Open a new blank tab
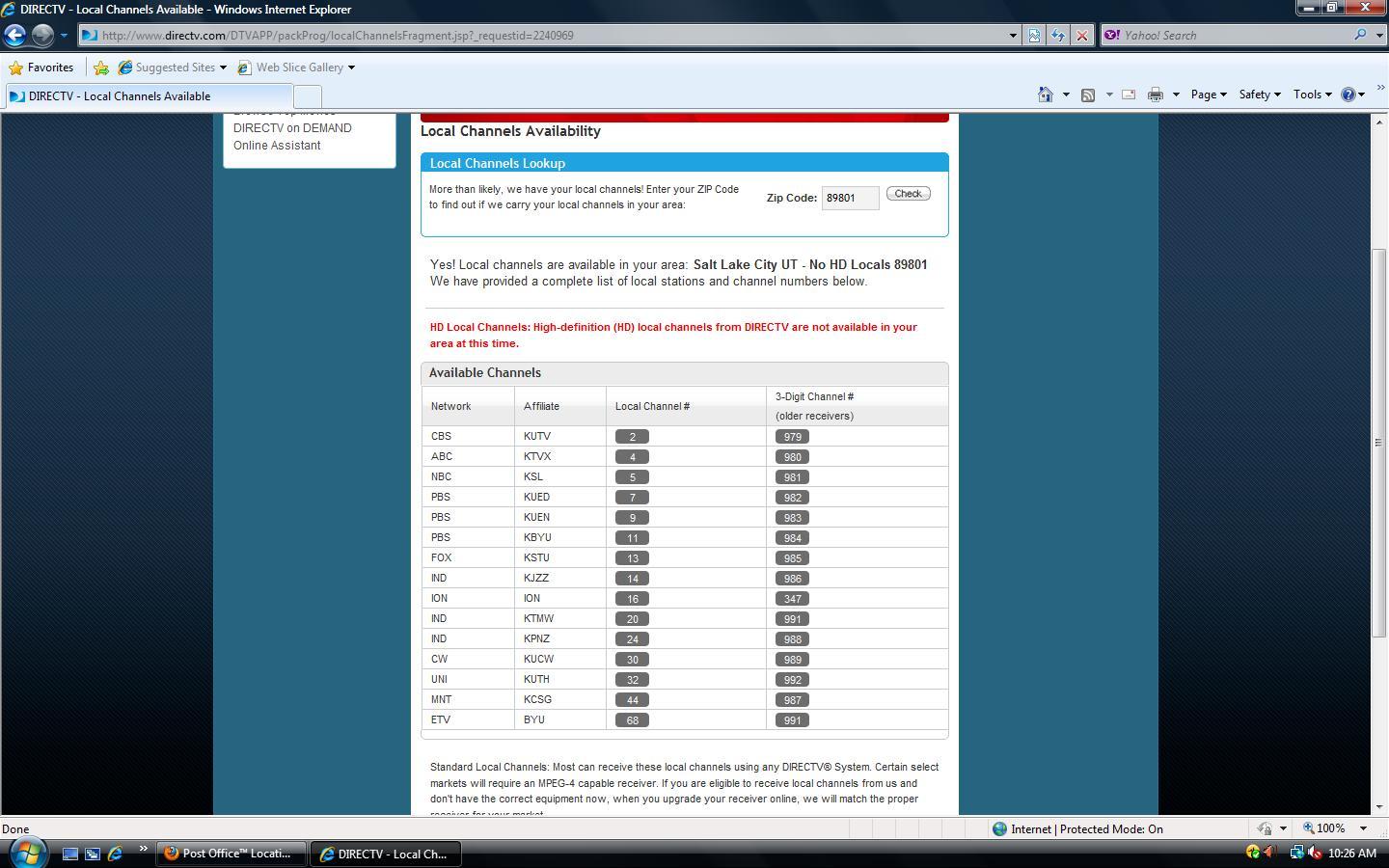Image resolution: width=1389 pixels, height=868 pixels. [x=307, y=96]
